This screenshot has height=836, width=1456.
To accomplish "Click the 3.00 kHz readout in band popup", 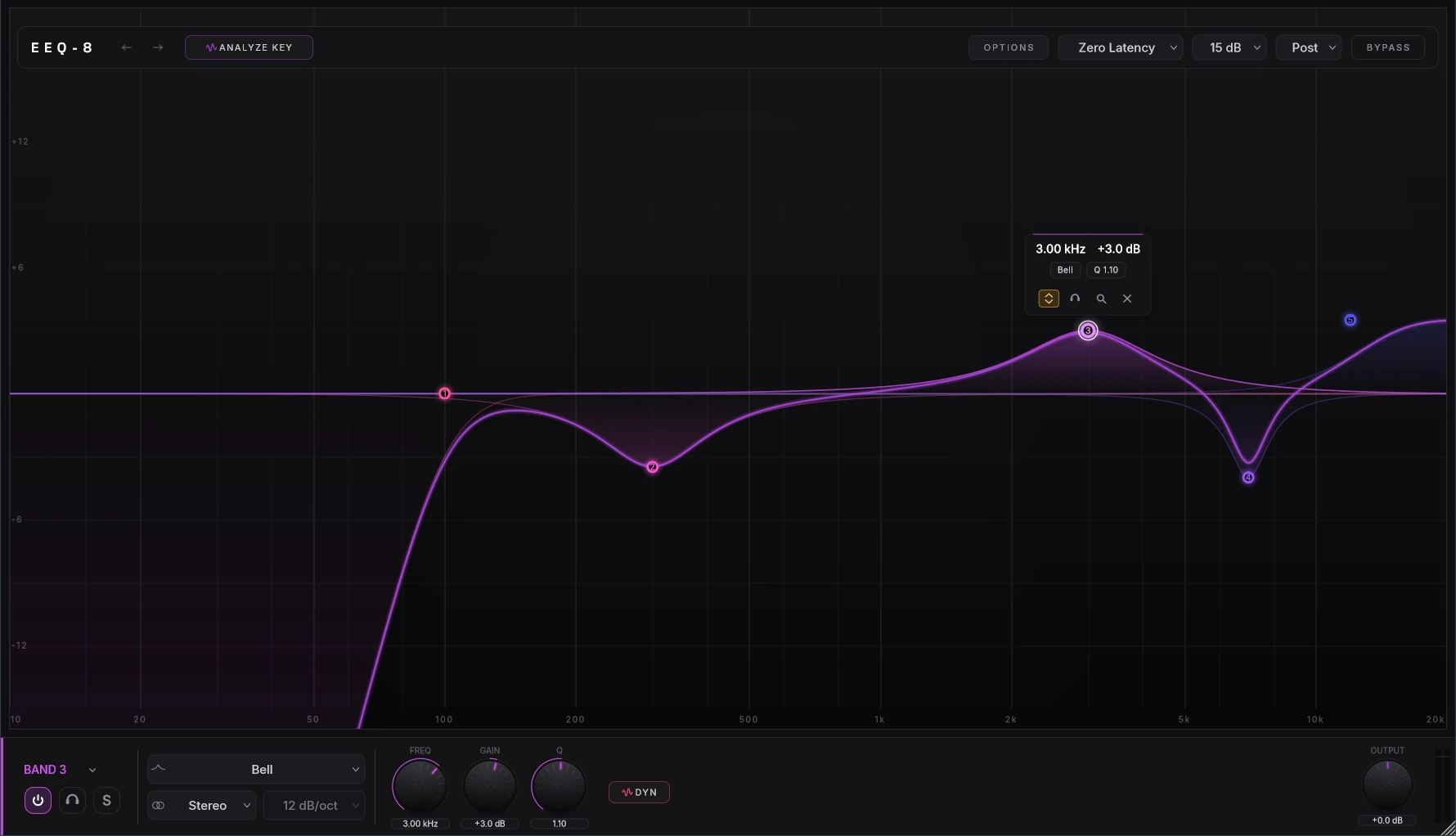I will [x=1060, y=249].
